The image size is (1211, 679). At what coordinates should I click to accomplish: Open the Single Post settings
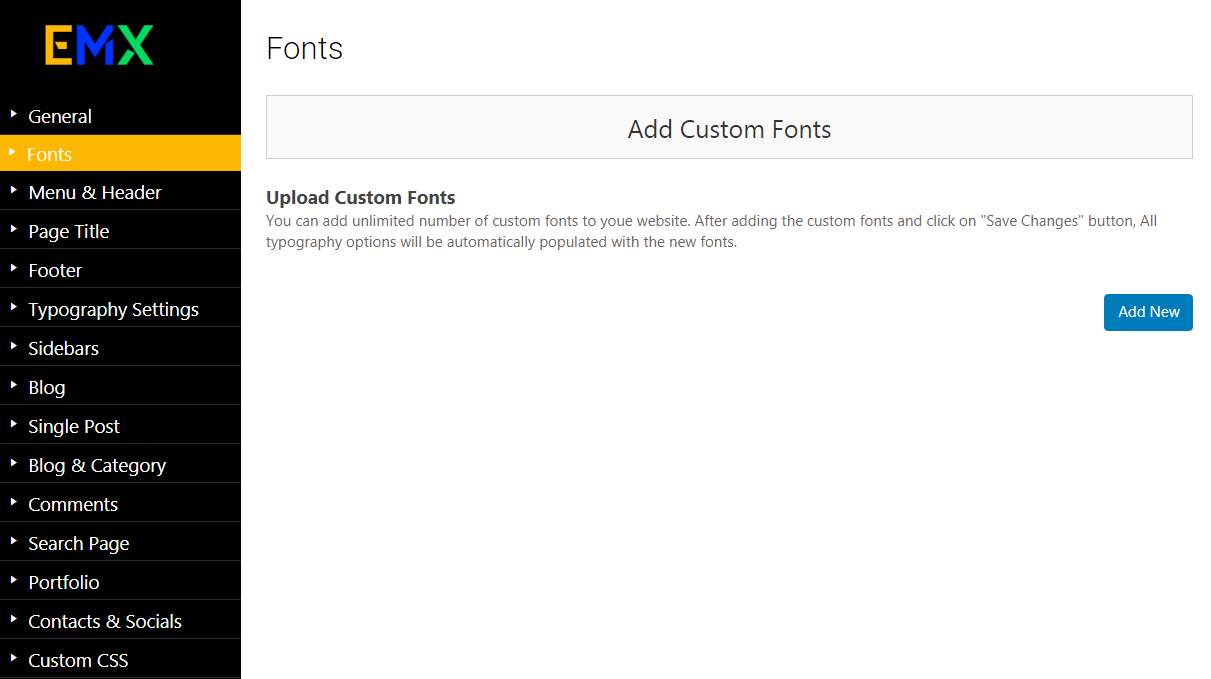click(x=74, y=426)
